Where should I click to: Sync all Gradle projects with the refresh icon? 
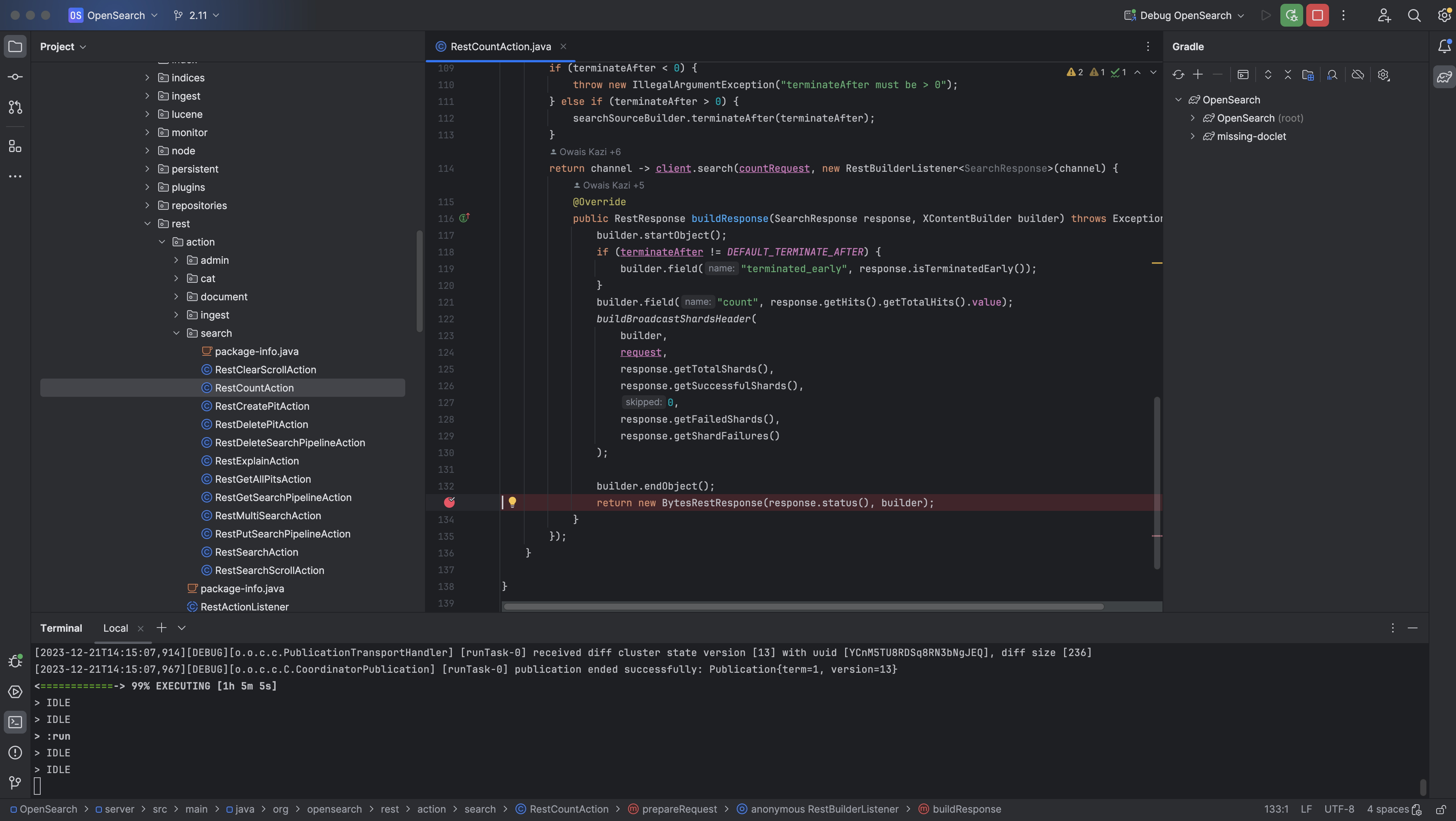coord(1179,74)
